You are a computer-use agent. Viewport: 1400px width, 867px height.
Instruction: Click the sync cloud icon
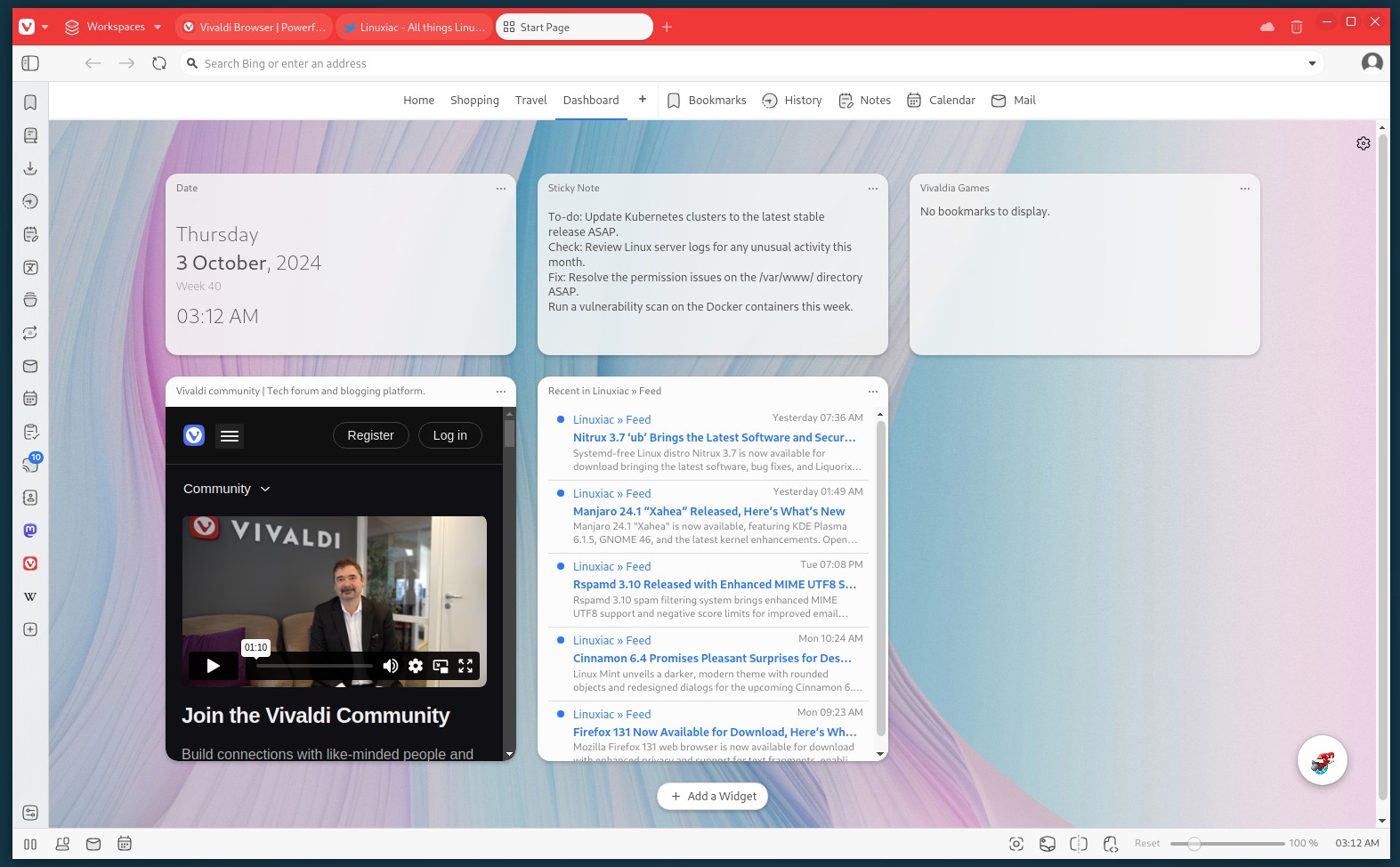pos(1267,27)
